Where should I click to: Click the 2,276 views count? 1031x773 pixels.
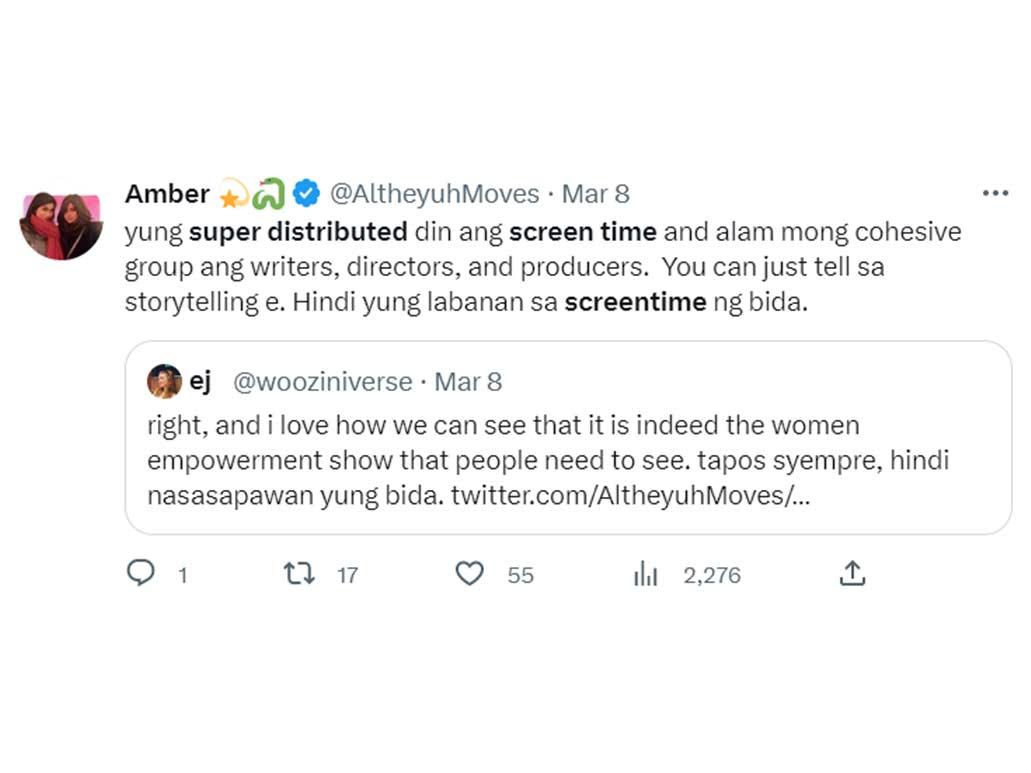coord(712,575)
